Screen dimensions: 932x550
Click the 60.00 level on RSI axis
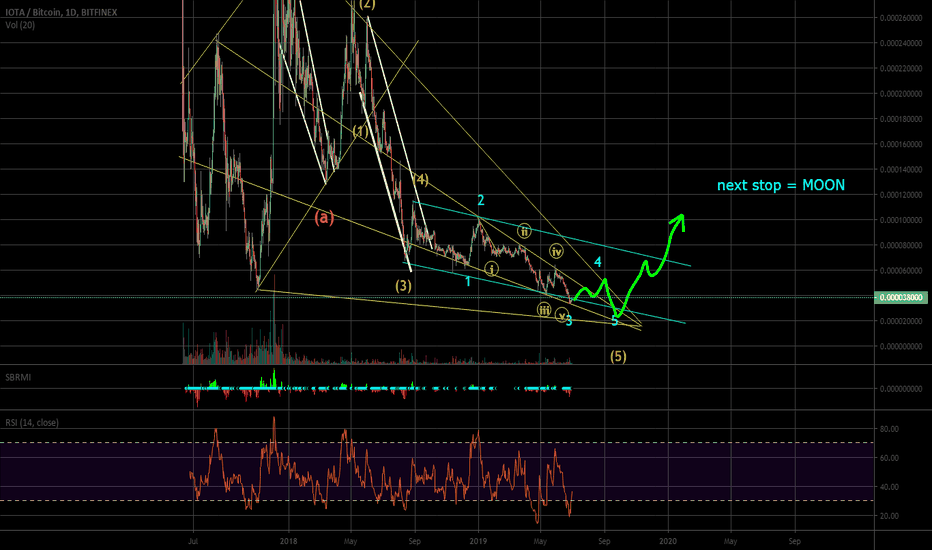890,458
